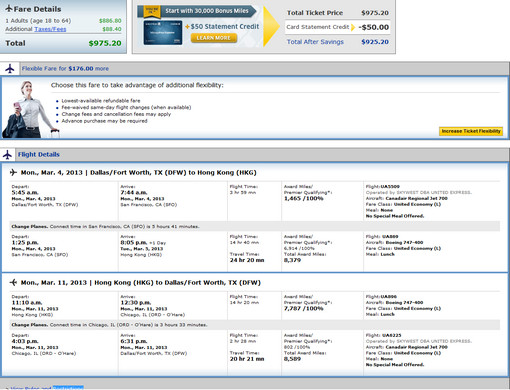Open Flexible Fare for $176.00 more link
Image resolution: width=510 pixels, height=390 pixels.
click(x=65, y=68)
